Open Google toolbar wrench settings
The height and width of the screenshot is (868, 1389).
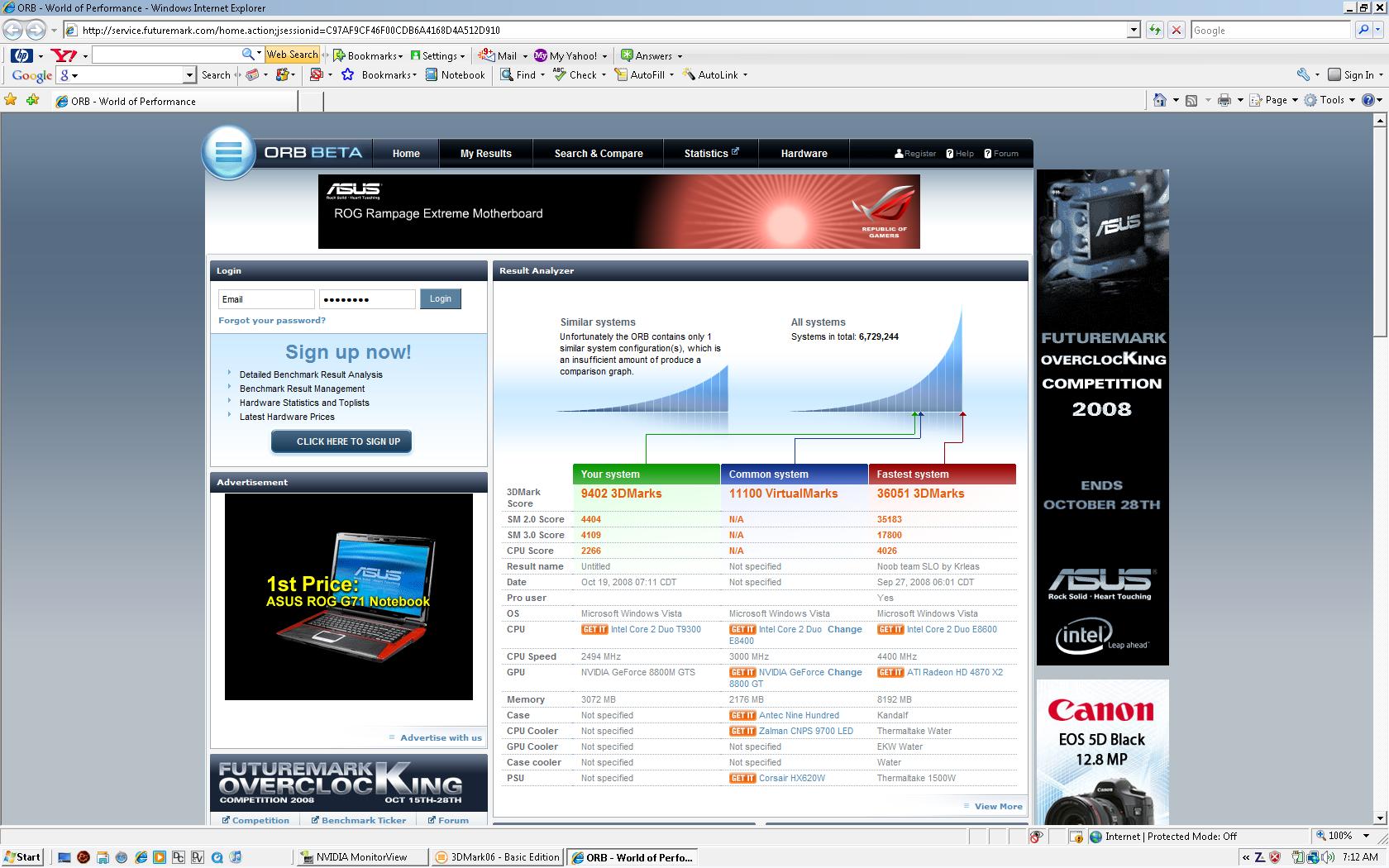click(1304, 74)
